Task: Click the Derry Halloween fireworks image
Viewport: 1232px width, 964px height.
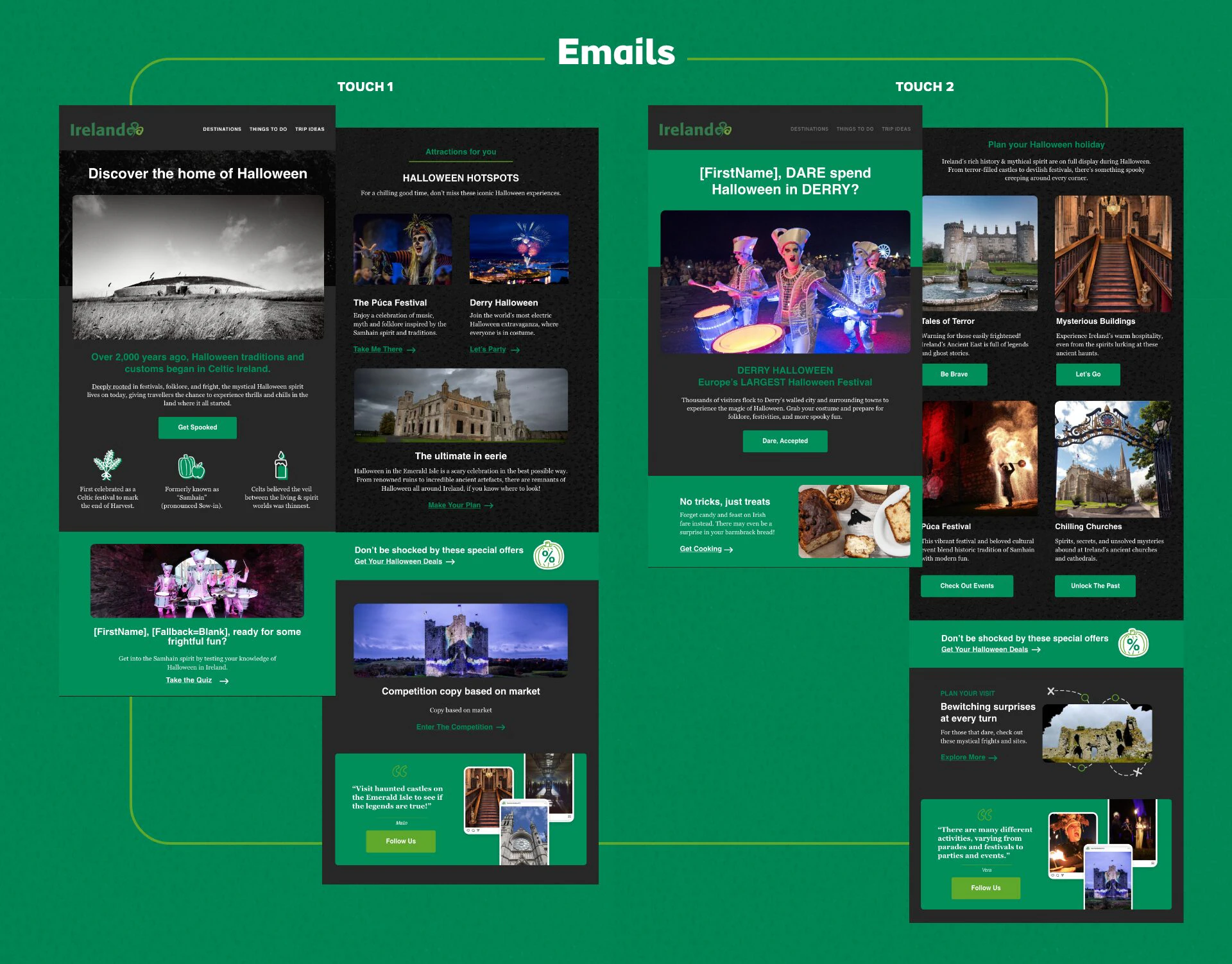Action: coord(519,249)
